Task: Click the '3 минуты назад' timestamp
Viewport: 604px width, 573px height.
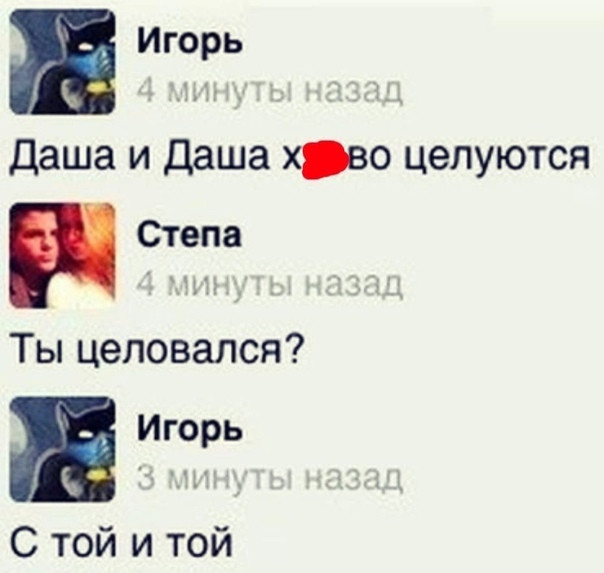Action: click(270, 479)
